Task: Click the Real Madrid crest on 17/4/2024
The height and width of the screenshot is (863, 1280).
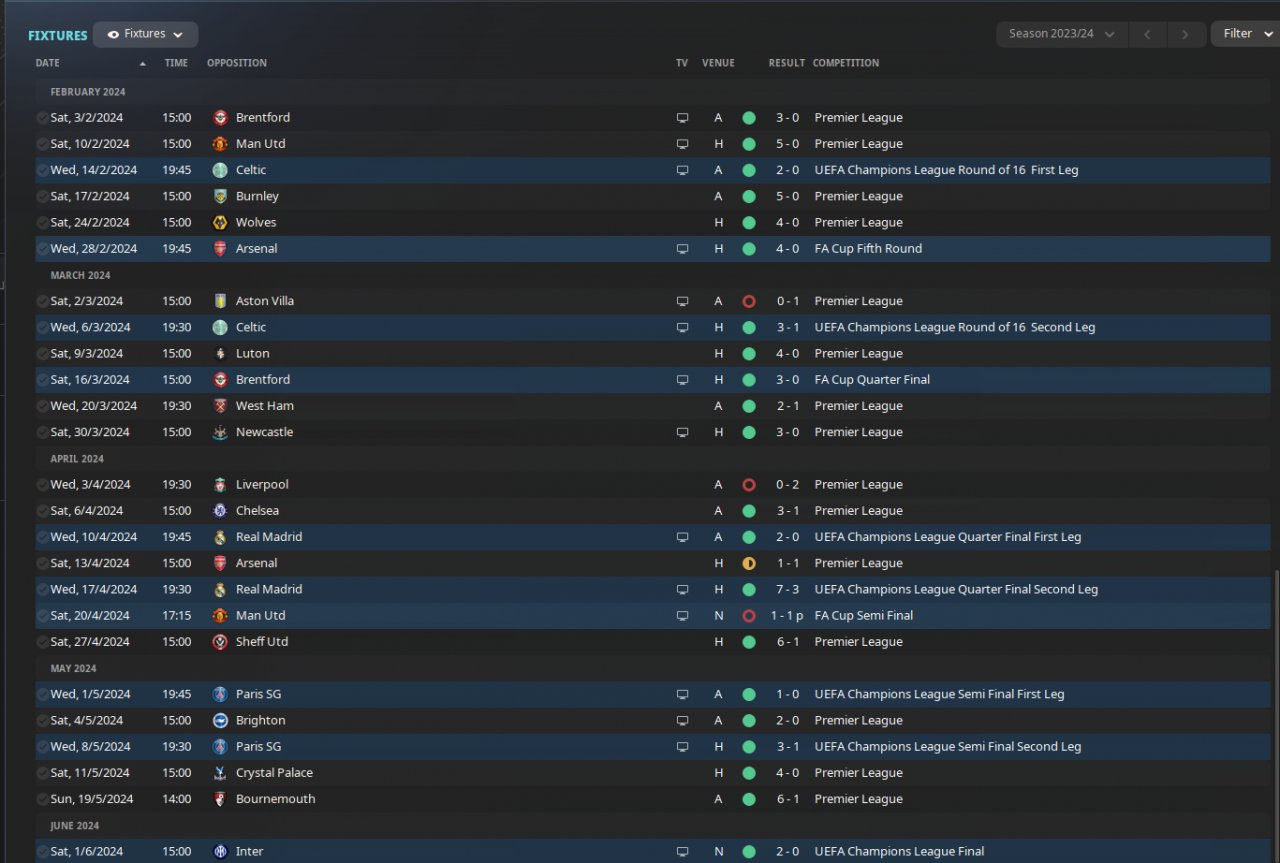Action: (x=221, y=589)
